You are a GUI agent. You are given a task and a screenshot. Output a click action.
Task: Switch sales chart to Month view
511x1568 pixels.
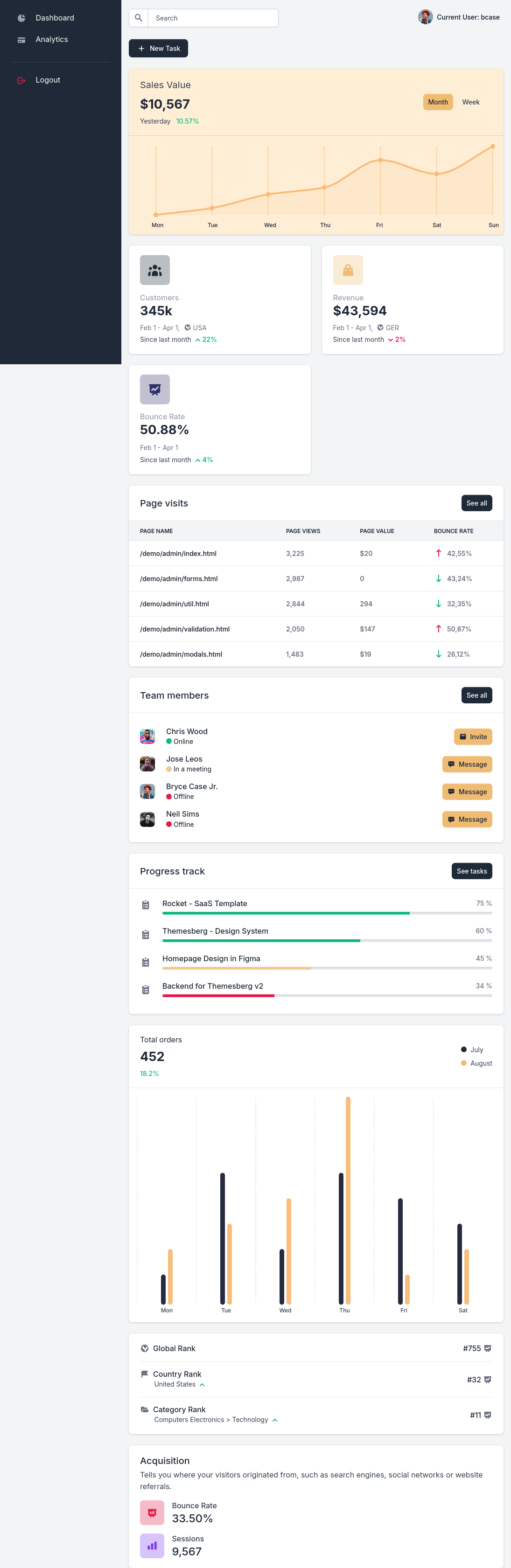pos(437,102)
